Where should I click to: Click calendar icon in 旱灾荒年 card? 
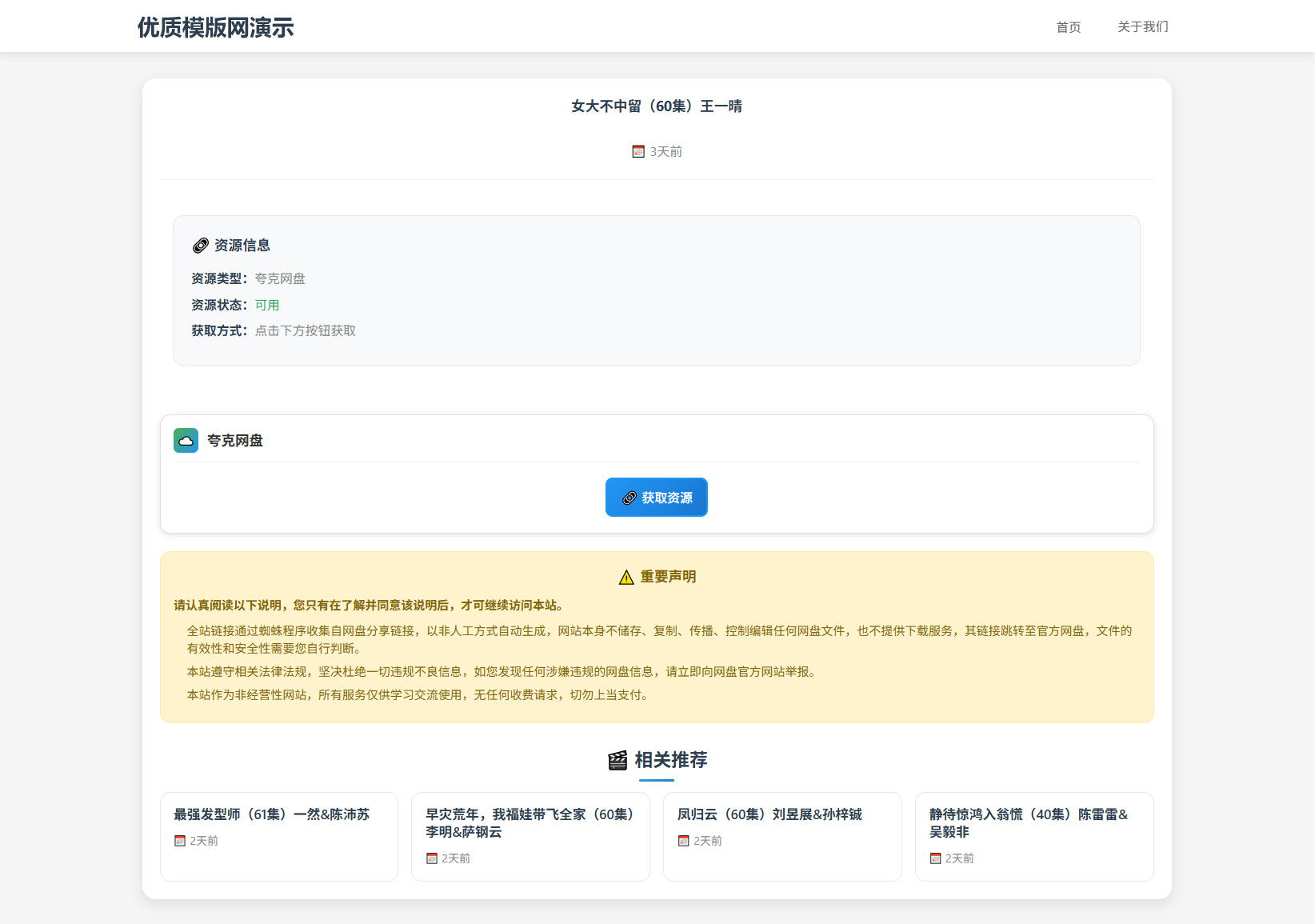(432, 858)
